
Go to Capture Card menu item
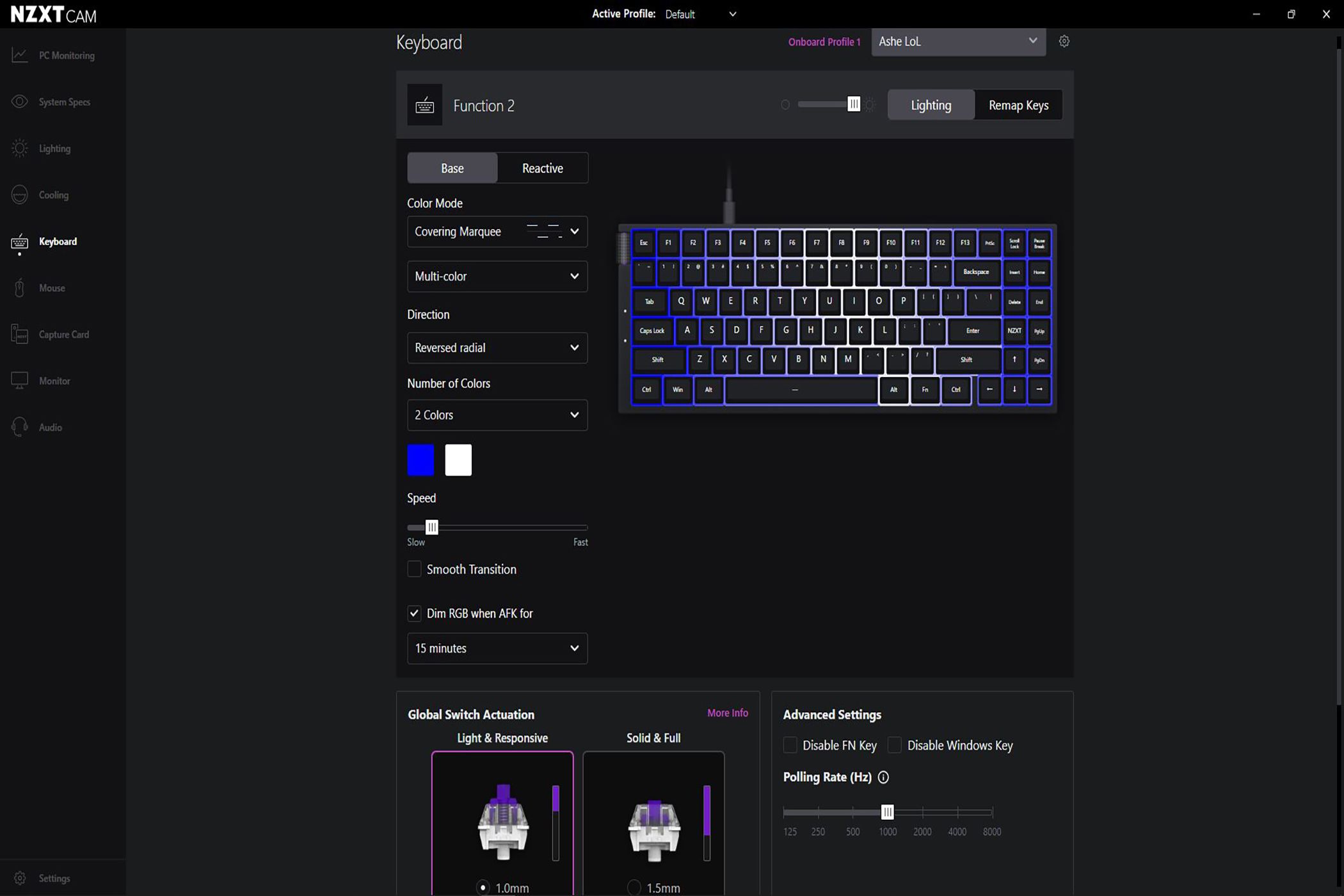[64, 335]
